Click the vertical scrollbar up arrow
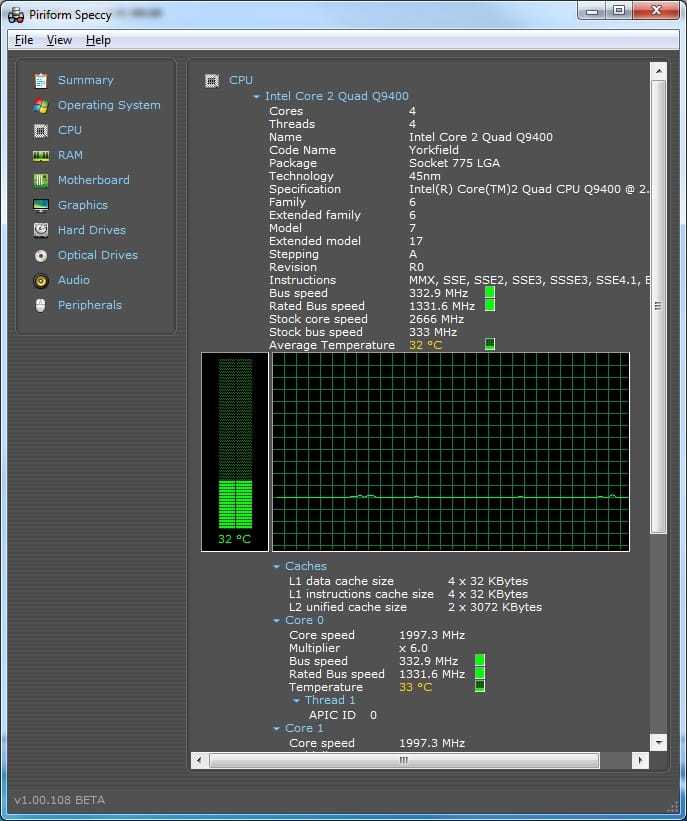Image resolution: width=687 pixels, height=821 pixels. (x=659, y=71)
